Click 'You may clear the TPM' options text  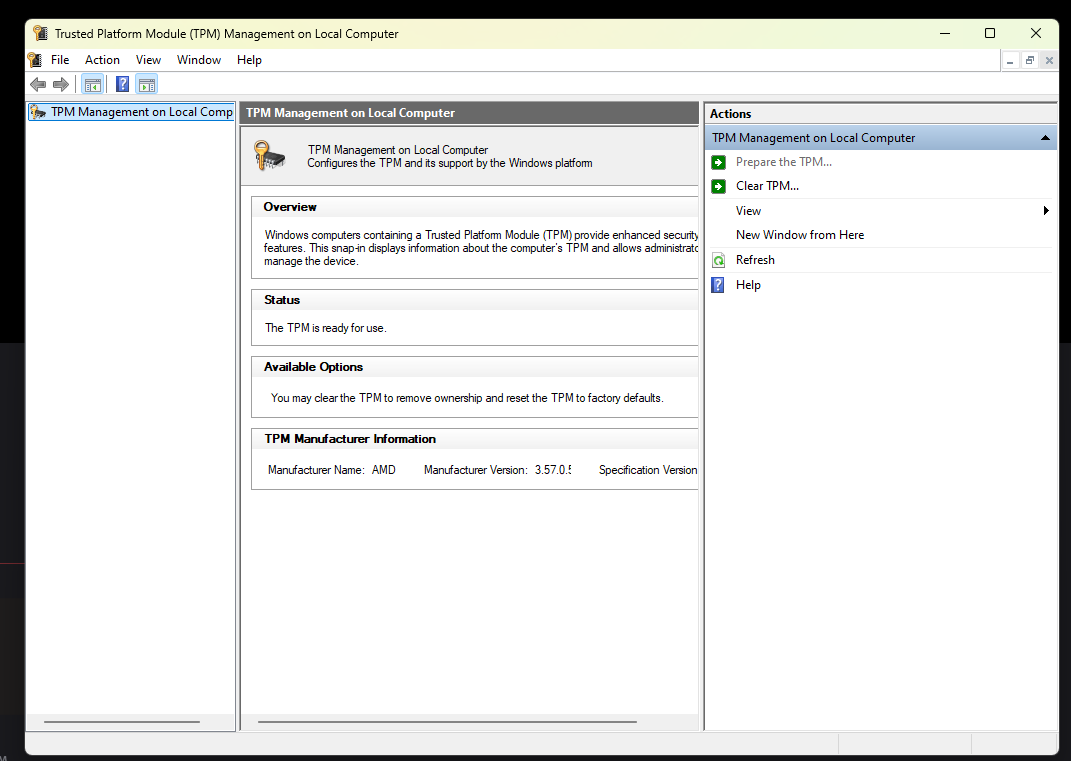point(467,398)
